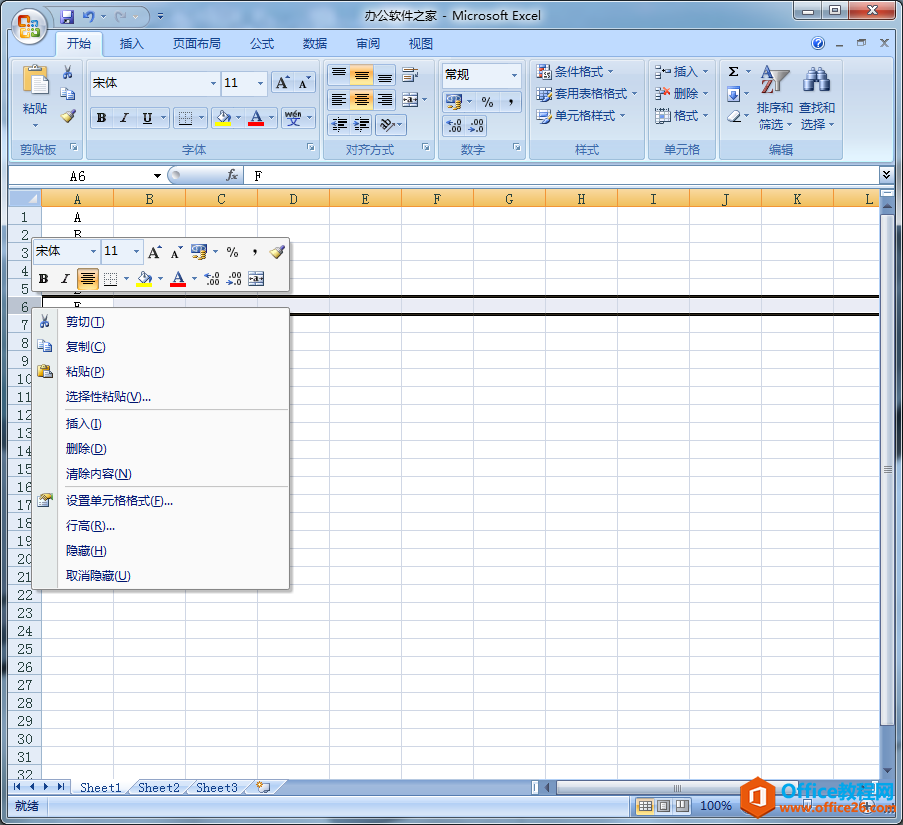Apply percent style in ribbon number group
The width and height of the screenshot is (903, 825).
(487, 102)
